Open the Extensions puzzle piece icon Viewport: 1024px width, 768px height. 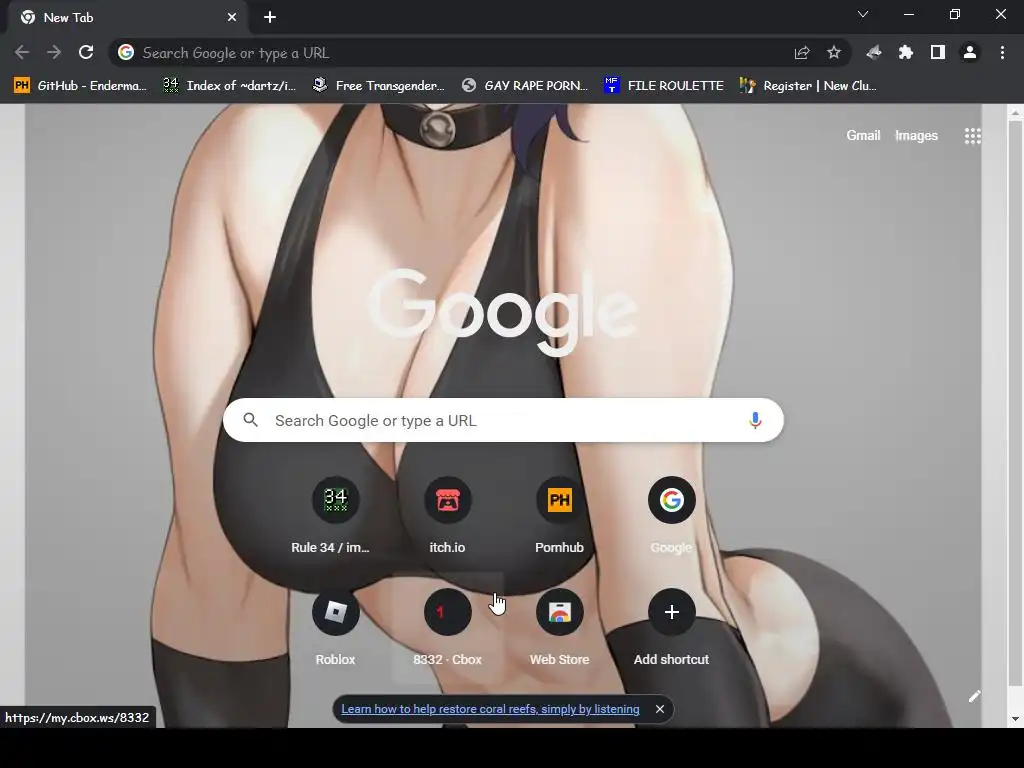coord(906,52)
